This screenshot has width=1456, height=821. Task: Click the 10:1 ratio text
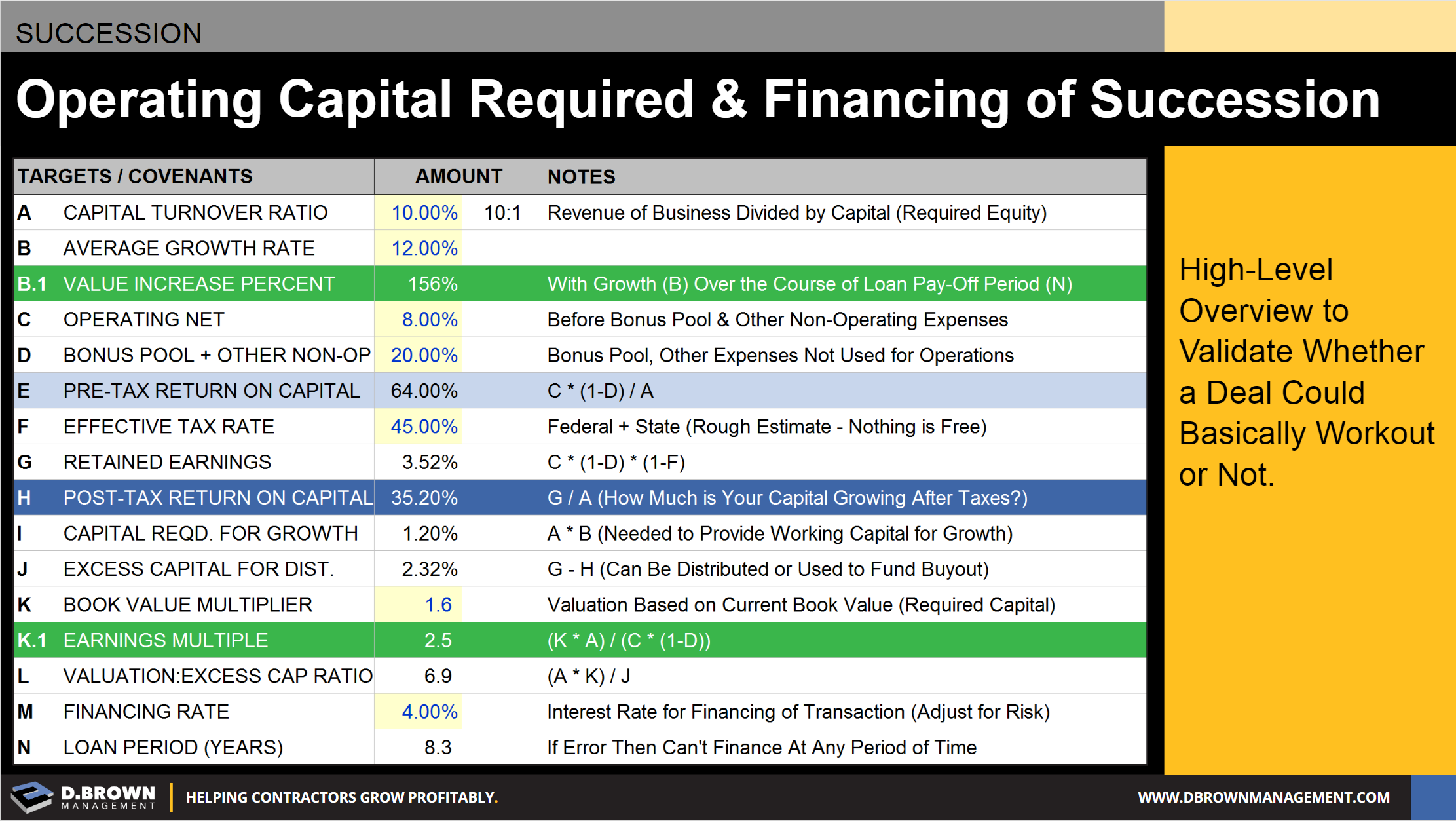tap(502, 213)
